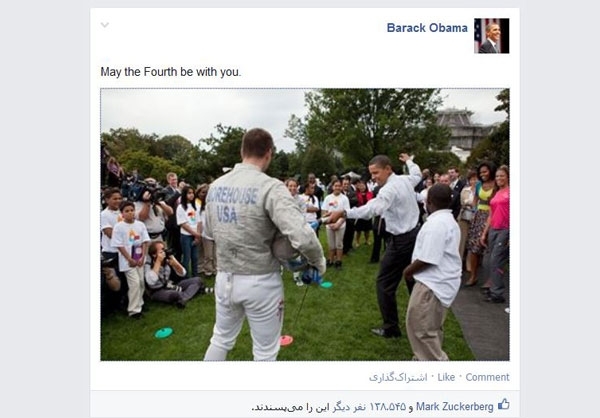Click the green disc on the grass in photo
The height and width of the screenshot is (418, 600).
(x=164, y=333)
